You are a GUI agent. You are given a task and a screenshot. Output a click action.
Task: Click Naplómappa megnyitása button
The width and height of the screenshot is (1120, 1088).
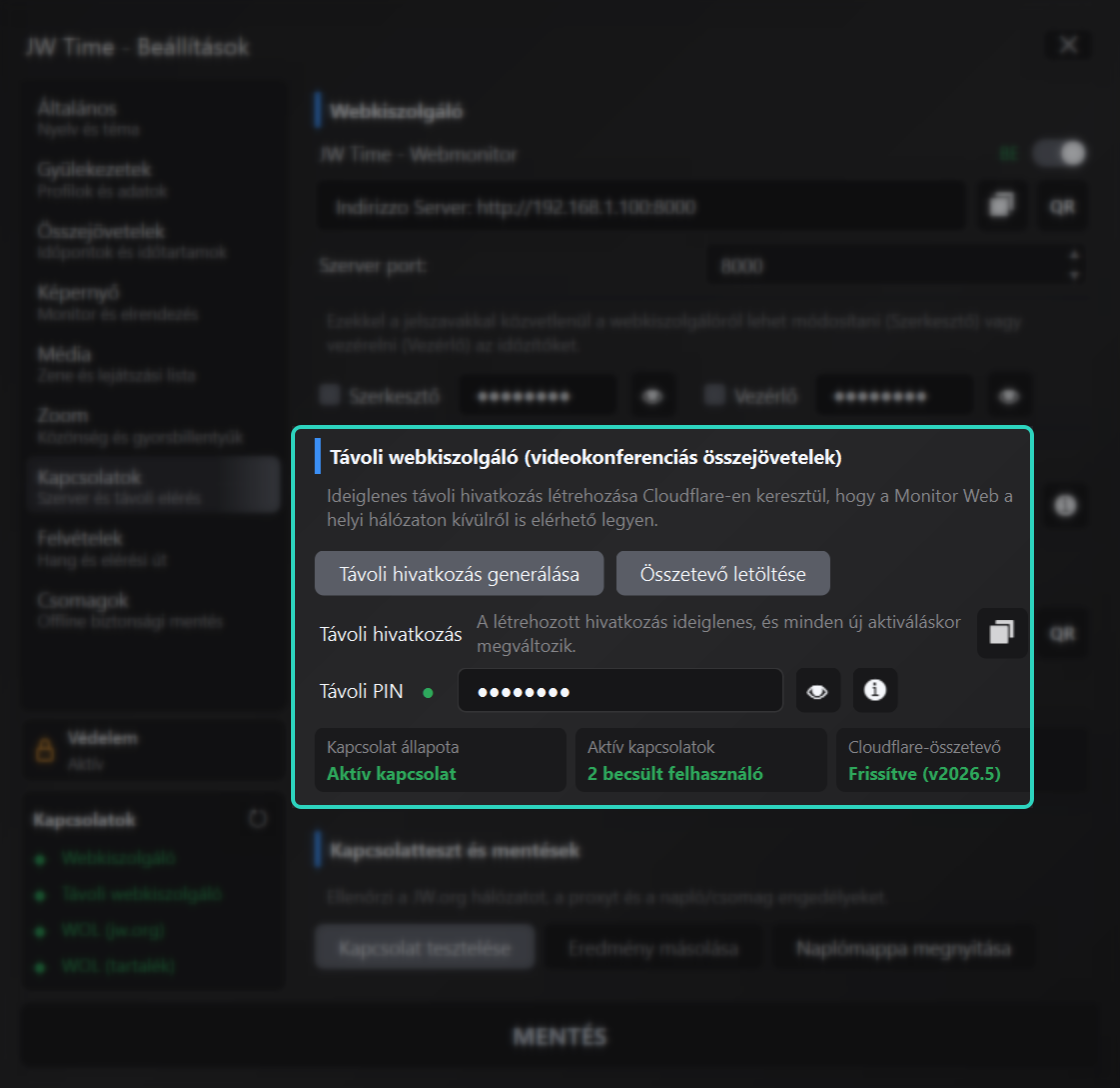(904, 948)
